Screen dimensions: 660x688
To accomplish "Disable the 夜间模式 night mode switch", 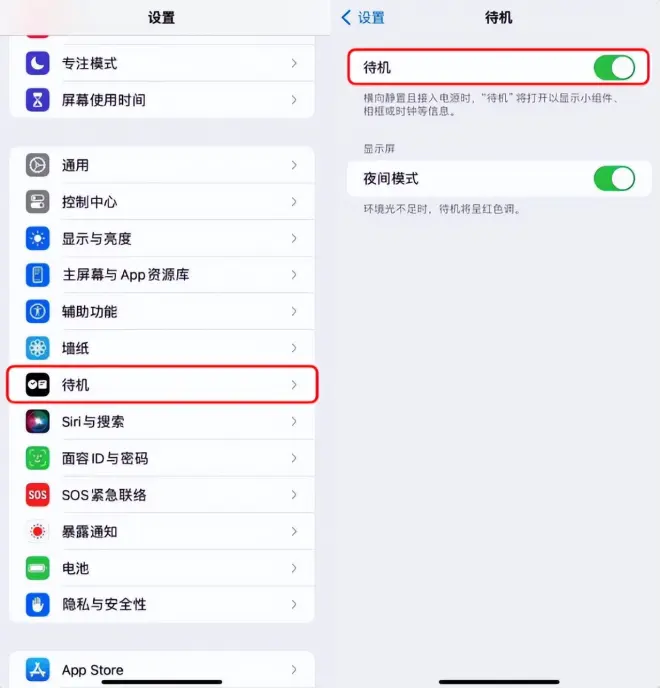I will pos(614,179).
